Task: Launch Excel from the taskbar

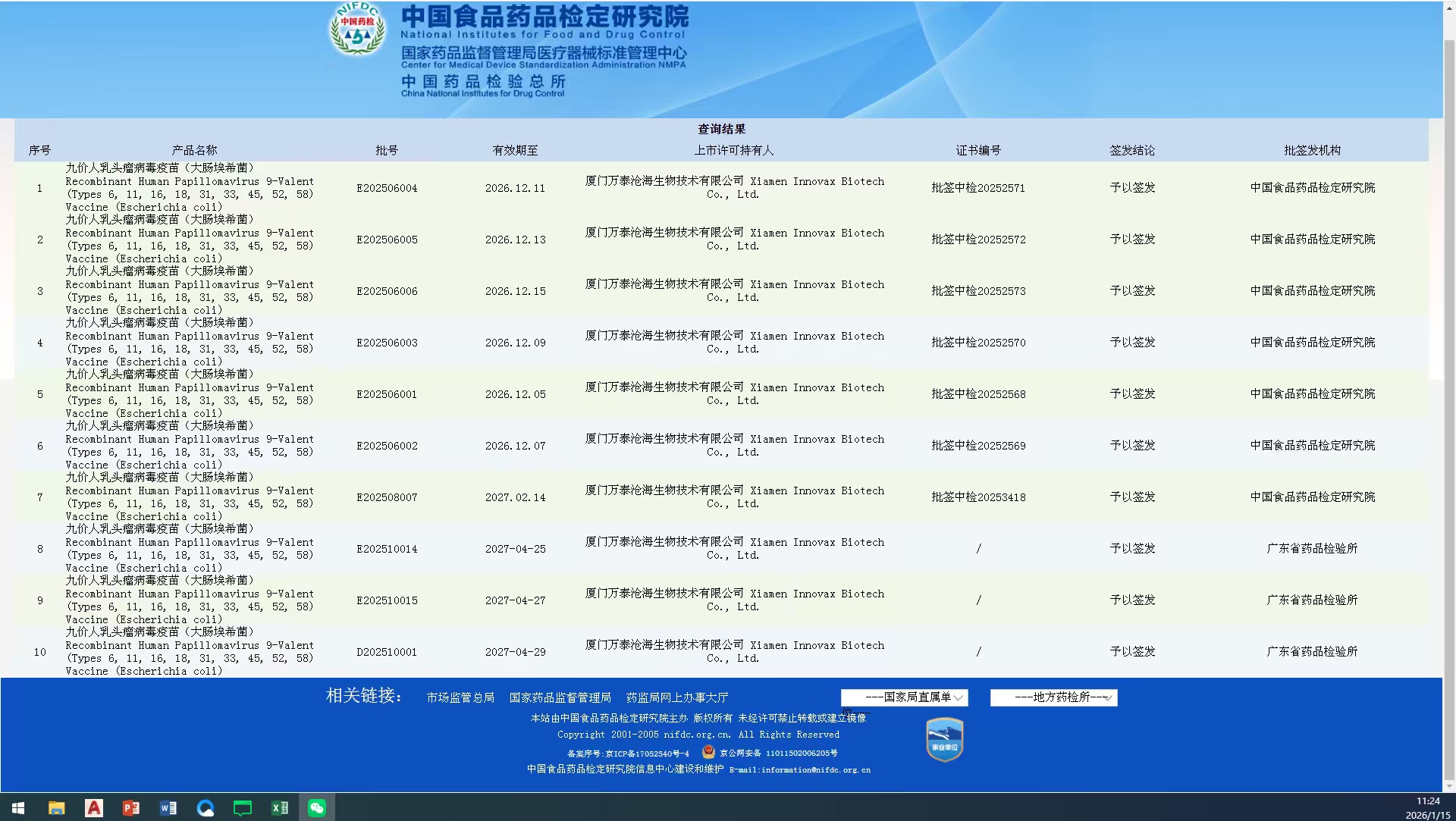Action: click(x=280, y=808)
